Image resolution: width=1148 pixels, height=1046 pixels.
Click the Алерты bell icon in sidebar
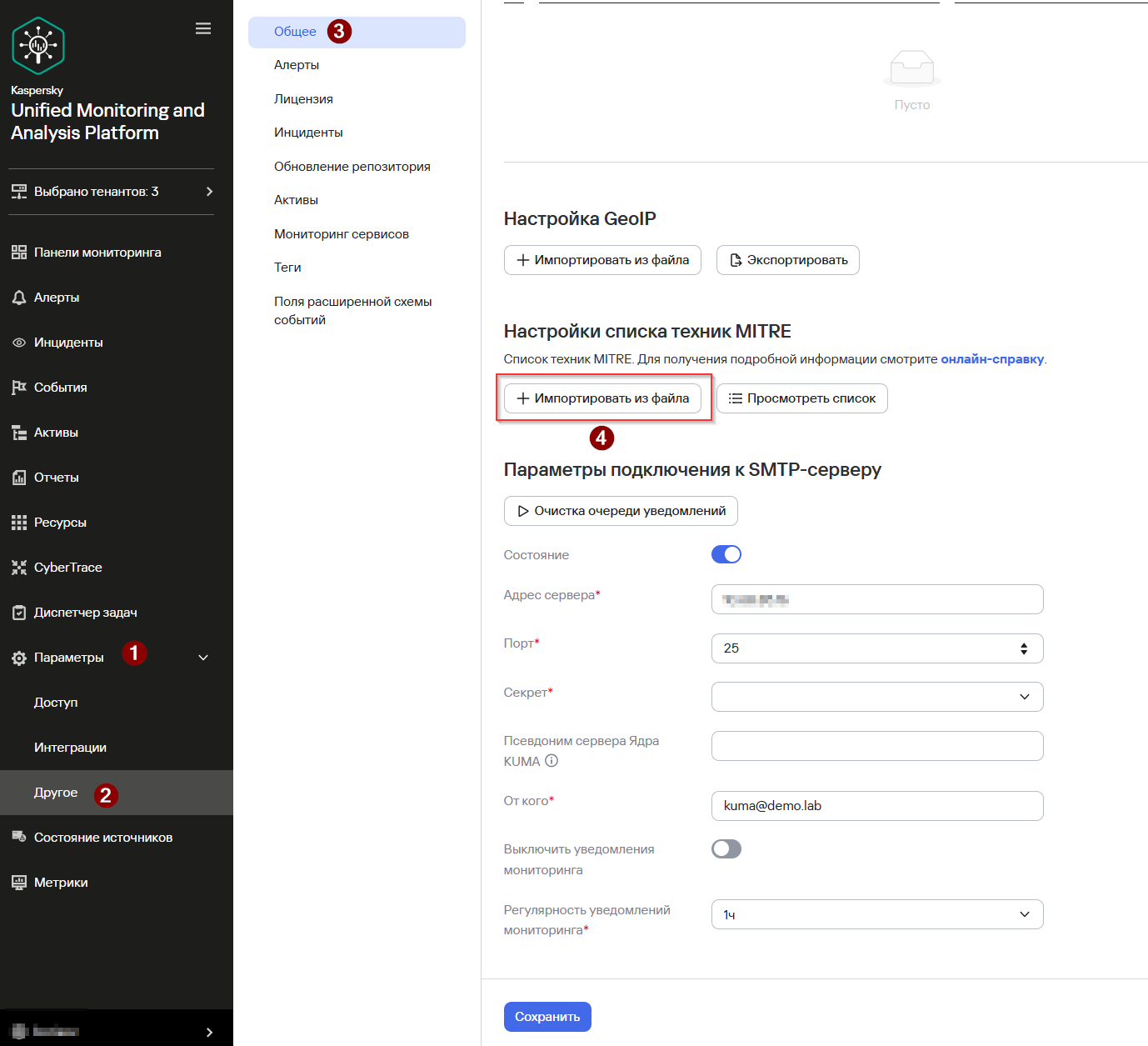[x=19, y=298]
